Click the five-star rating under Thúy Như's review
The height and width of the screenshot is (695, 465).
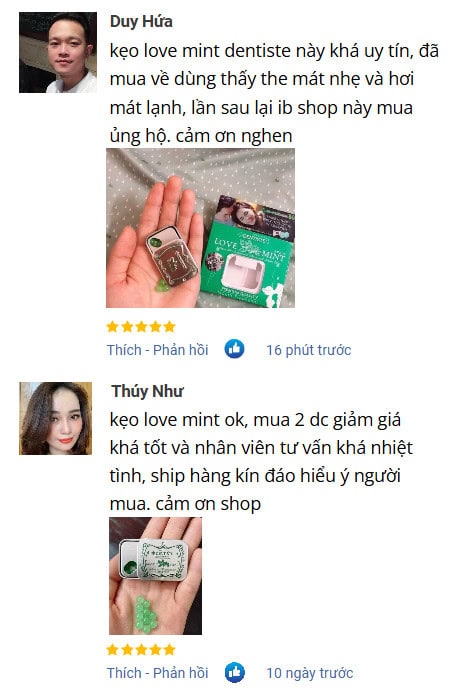(141, 650)
